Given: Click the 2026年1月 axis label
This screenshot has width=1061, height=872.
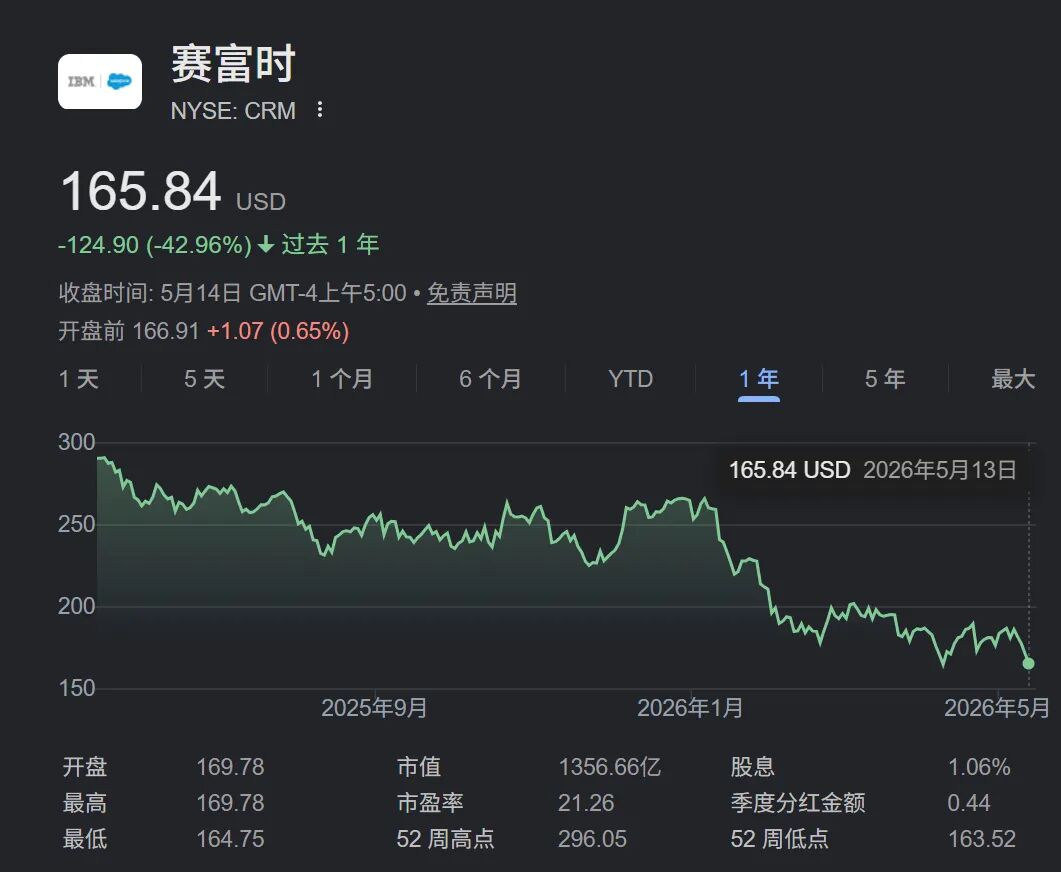Looking at the screenshot, I should click(690, 708).
